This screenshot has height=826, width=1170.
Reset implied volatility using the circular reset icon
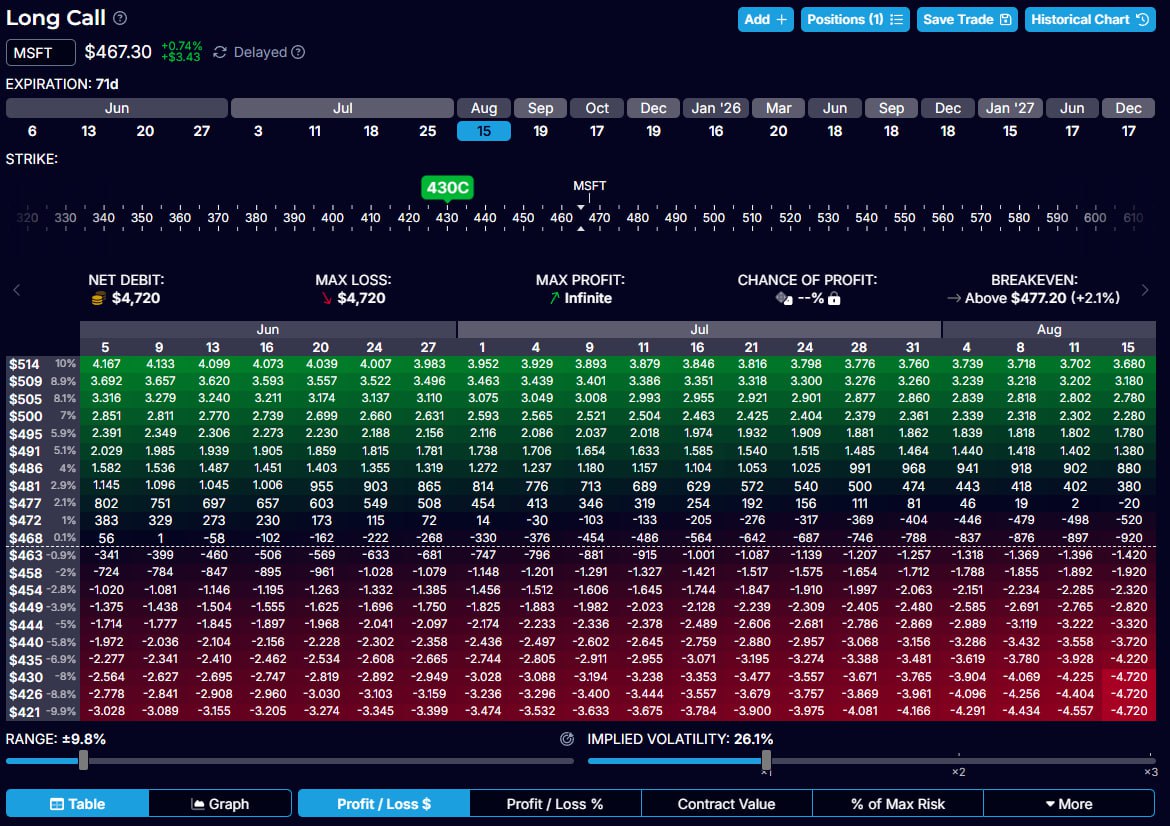coord(568,739)
